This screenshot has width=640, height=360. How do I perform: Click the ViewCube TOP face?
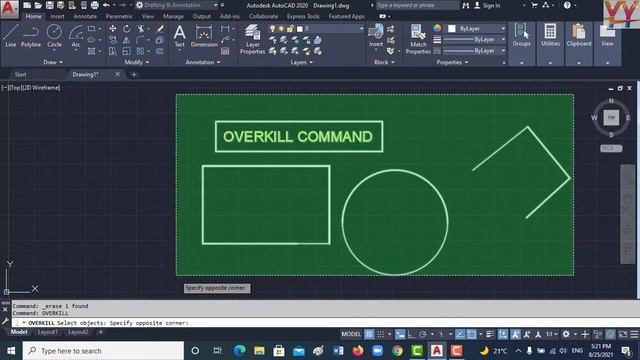pos(611,118)
